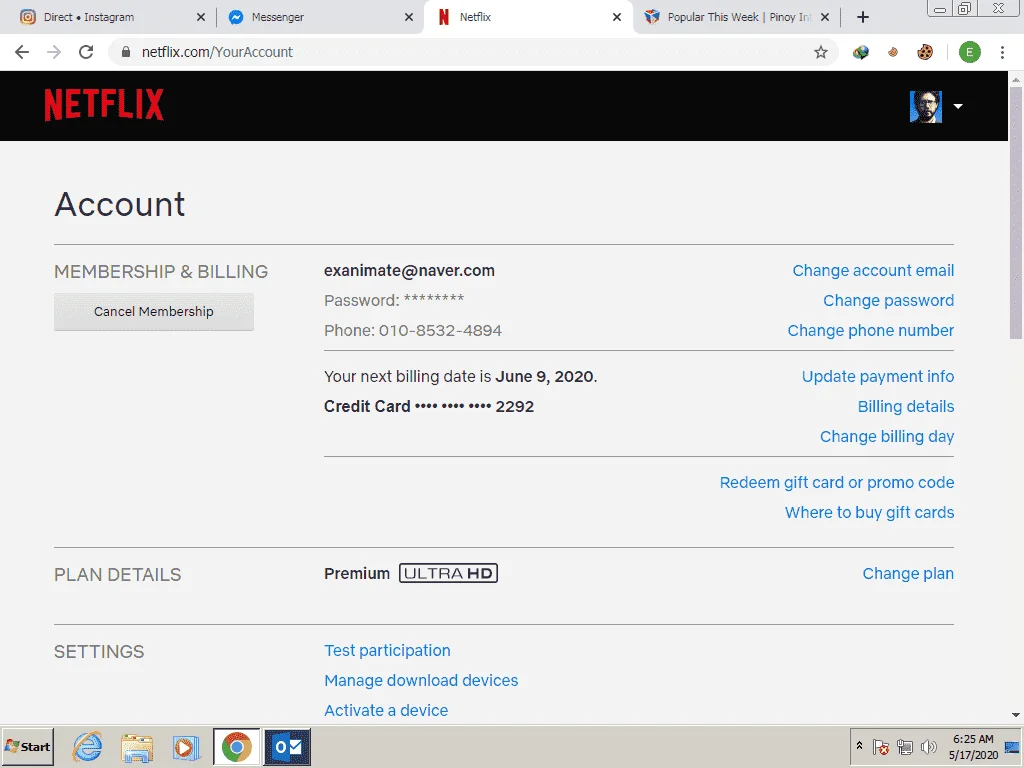1024x768 pixels.
Task: Go back with the browser back arrow
Action: [x=22, y=52]
